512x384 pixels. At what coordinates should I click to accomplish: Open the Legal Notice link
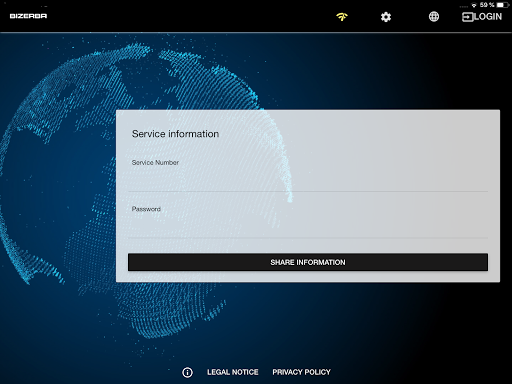click(233, 372)
